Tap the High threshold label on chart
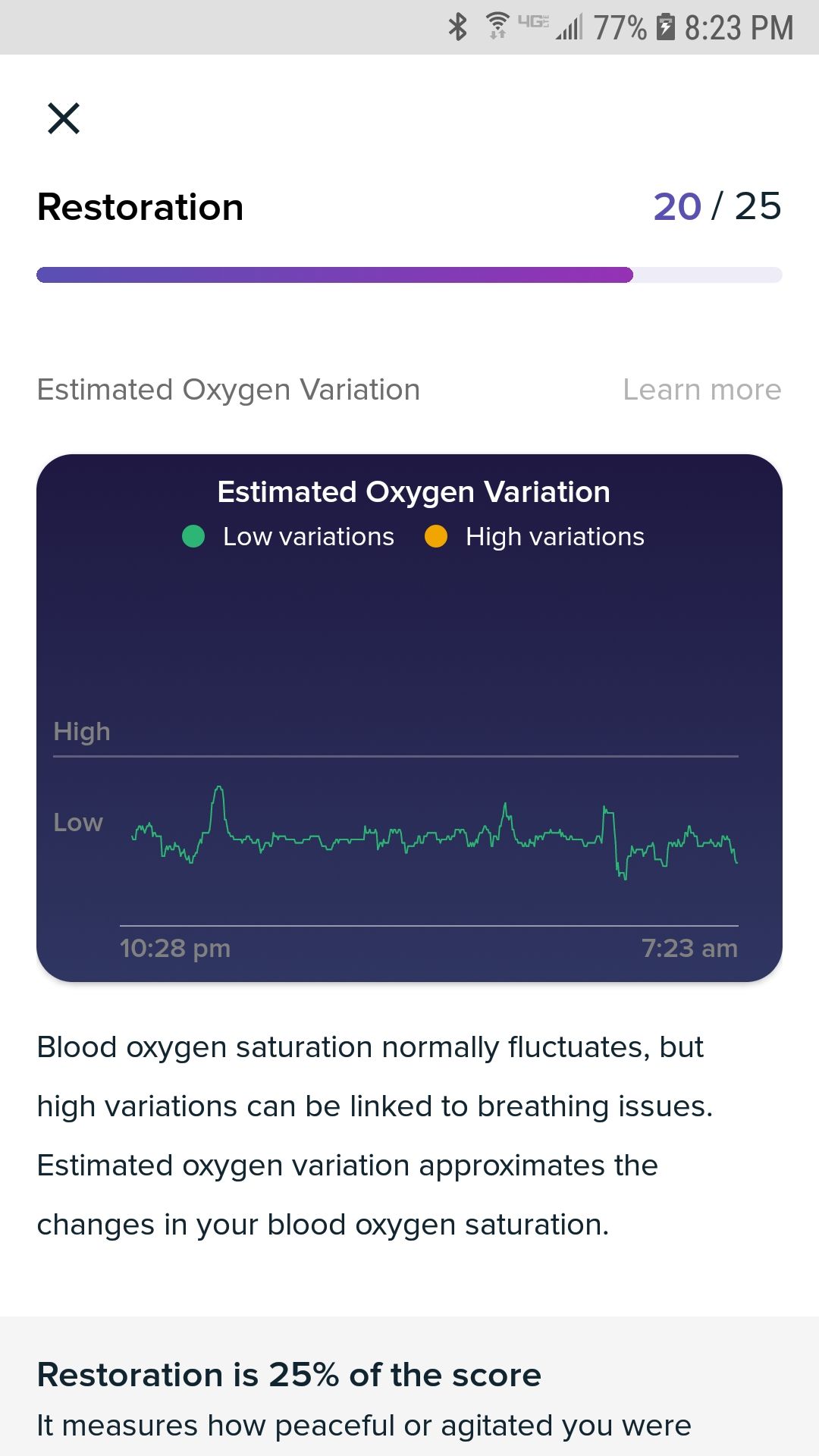Screen dimensions: 819x1456 coord(82,732)
